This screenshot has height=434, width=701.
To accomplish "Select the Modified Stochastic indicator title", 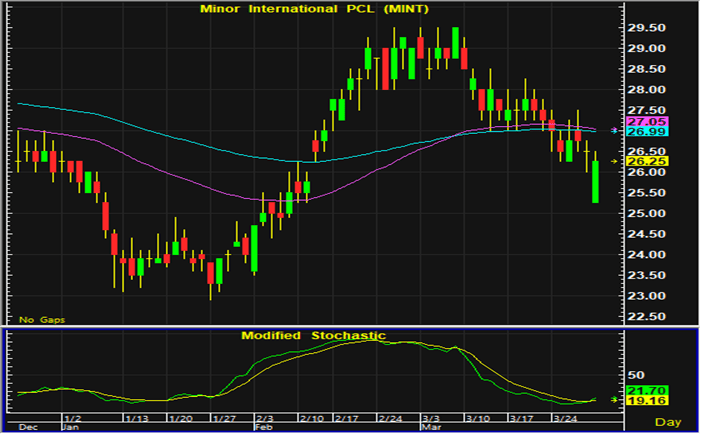I will pyautogui.click(x=313, y=335).
